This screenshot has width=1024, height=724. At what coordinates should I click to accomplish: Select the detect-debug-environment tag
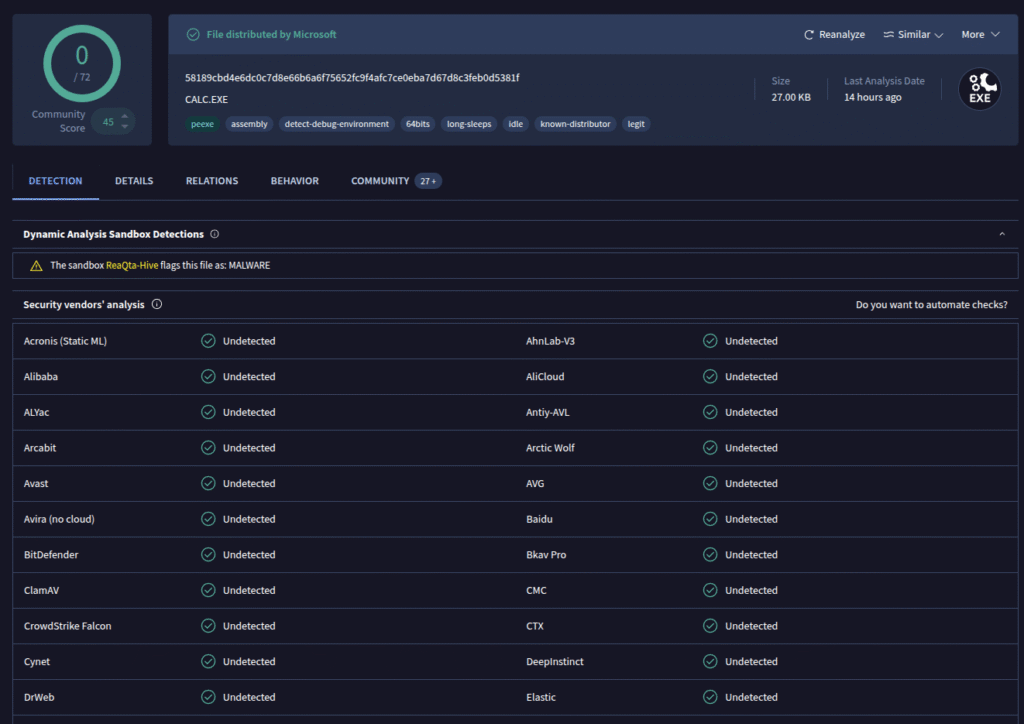[336, 124]
